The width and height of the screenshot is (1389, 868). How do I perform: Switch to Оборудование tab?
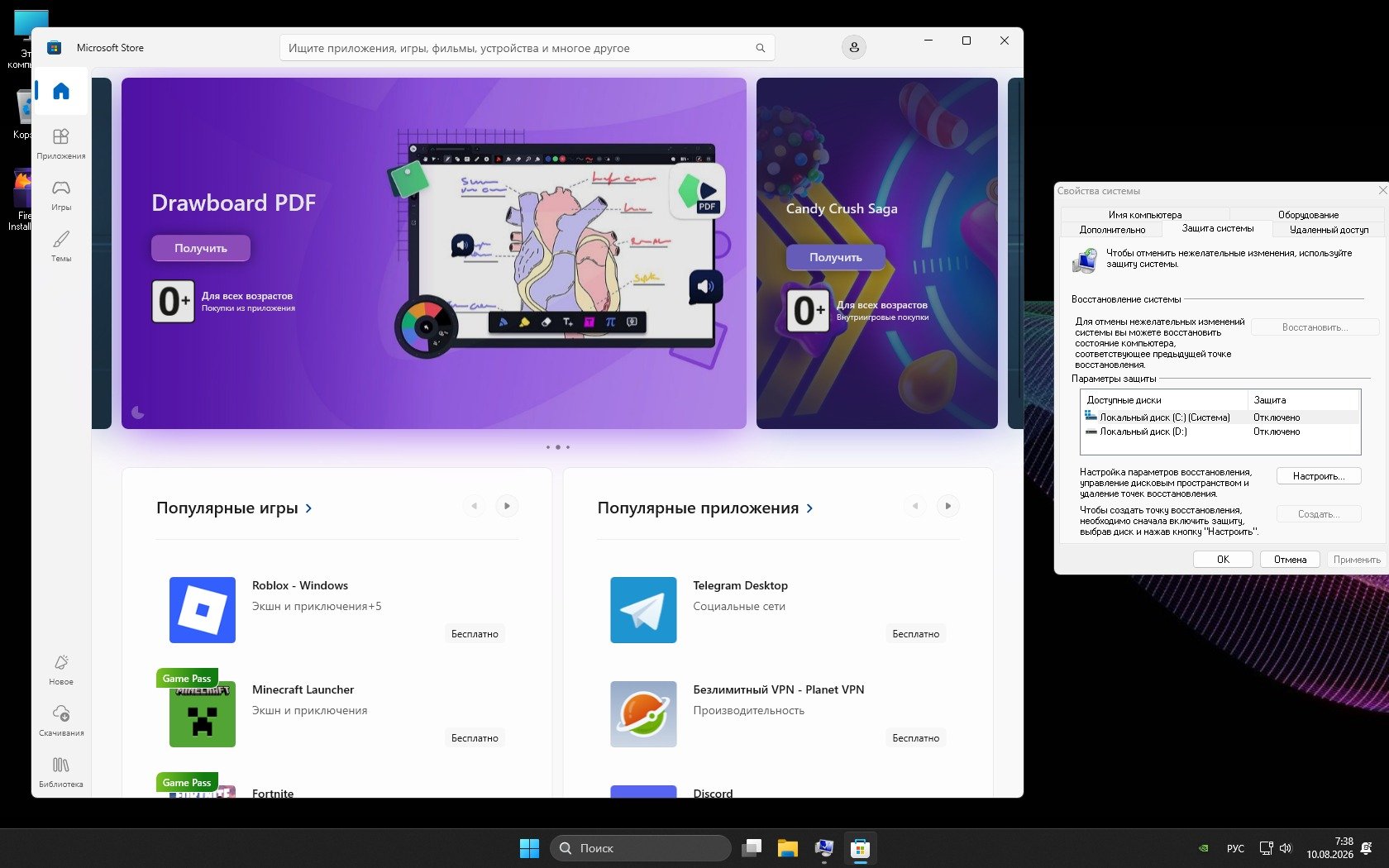[x=1308, y=215]
